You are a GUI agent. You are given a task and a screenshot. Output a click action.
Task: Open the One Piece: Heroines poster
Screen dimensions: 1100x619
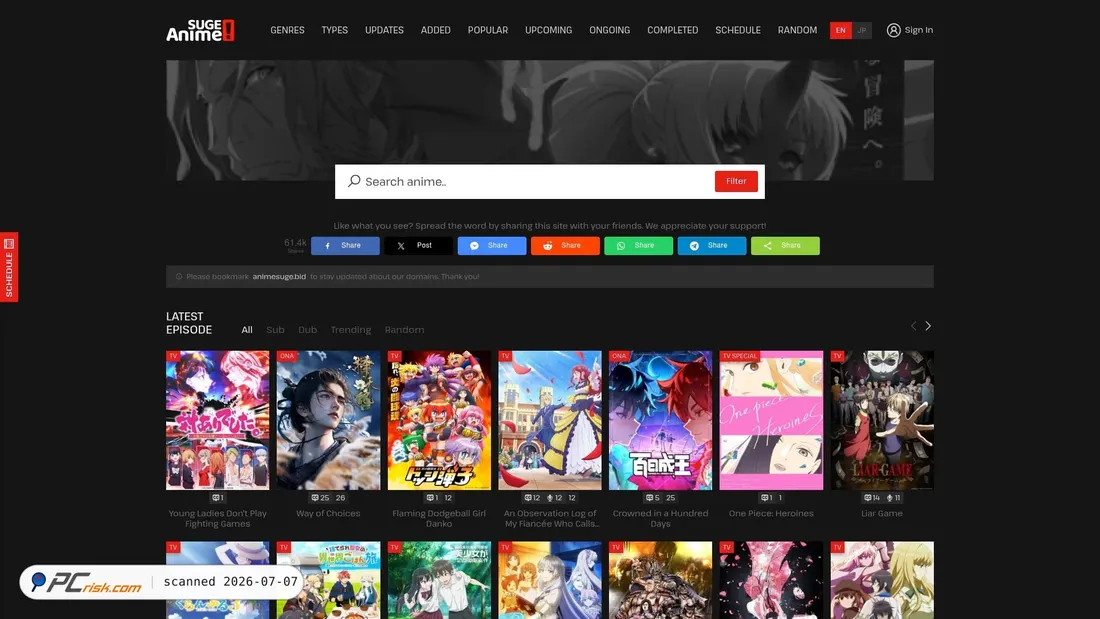coord(771,420)
